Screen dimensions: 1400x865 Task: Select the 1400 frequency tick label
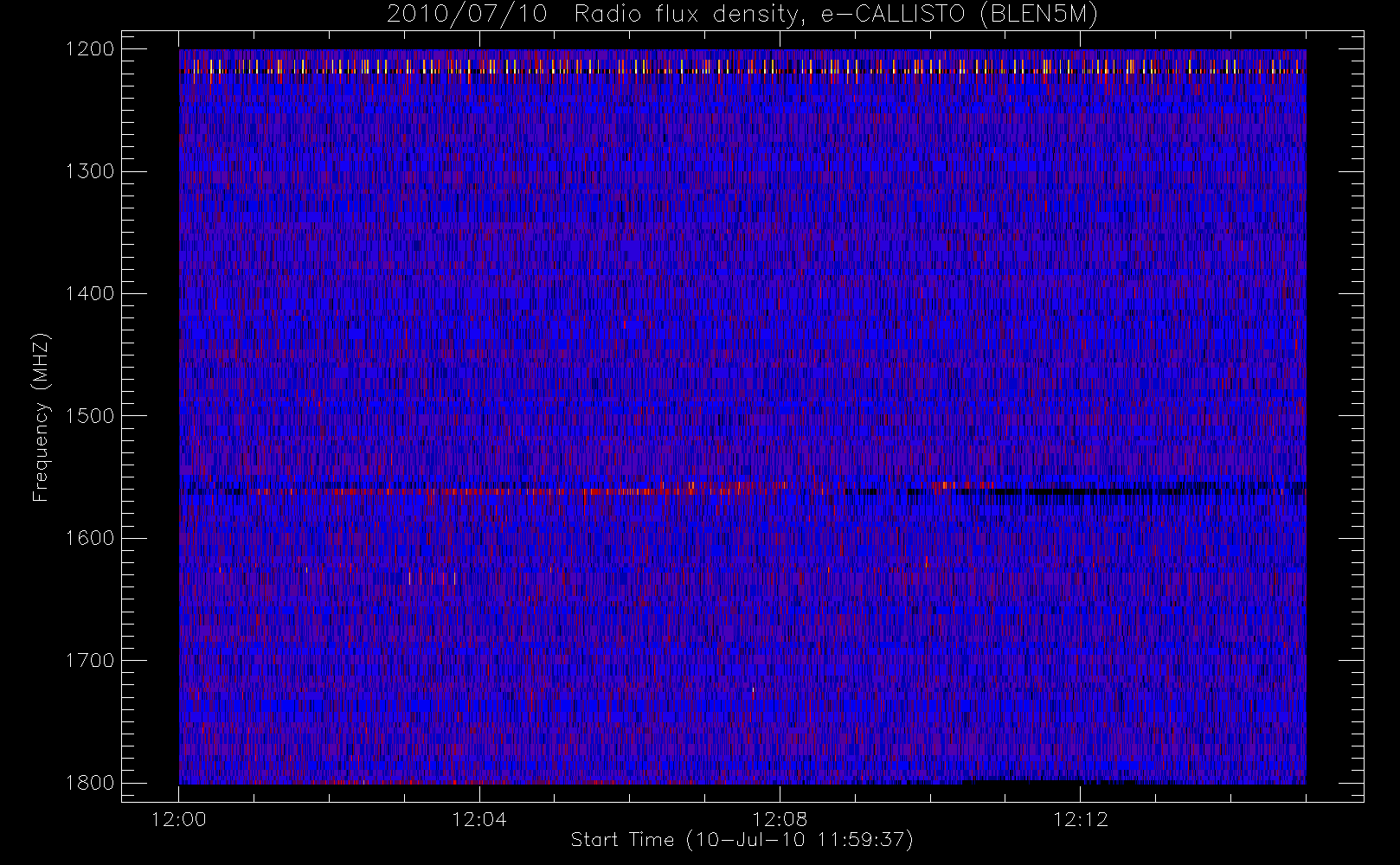[x=90, y=294]
